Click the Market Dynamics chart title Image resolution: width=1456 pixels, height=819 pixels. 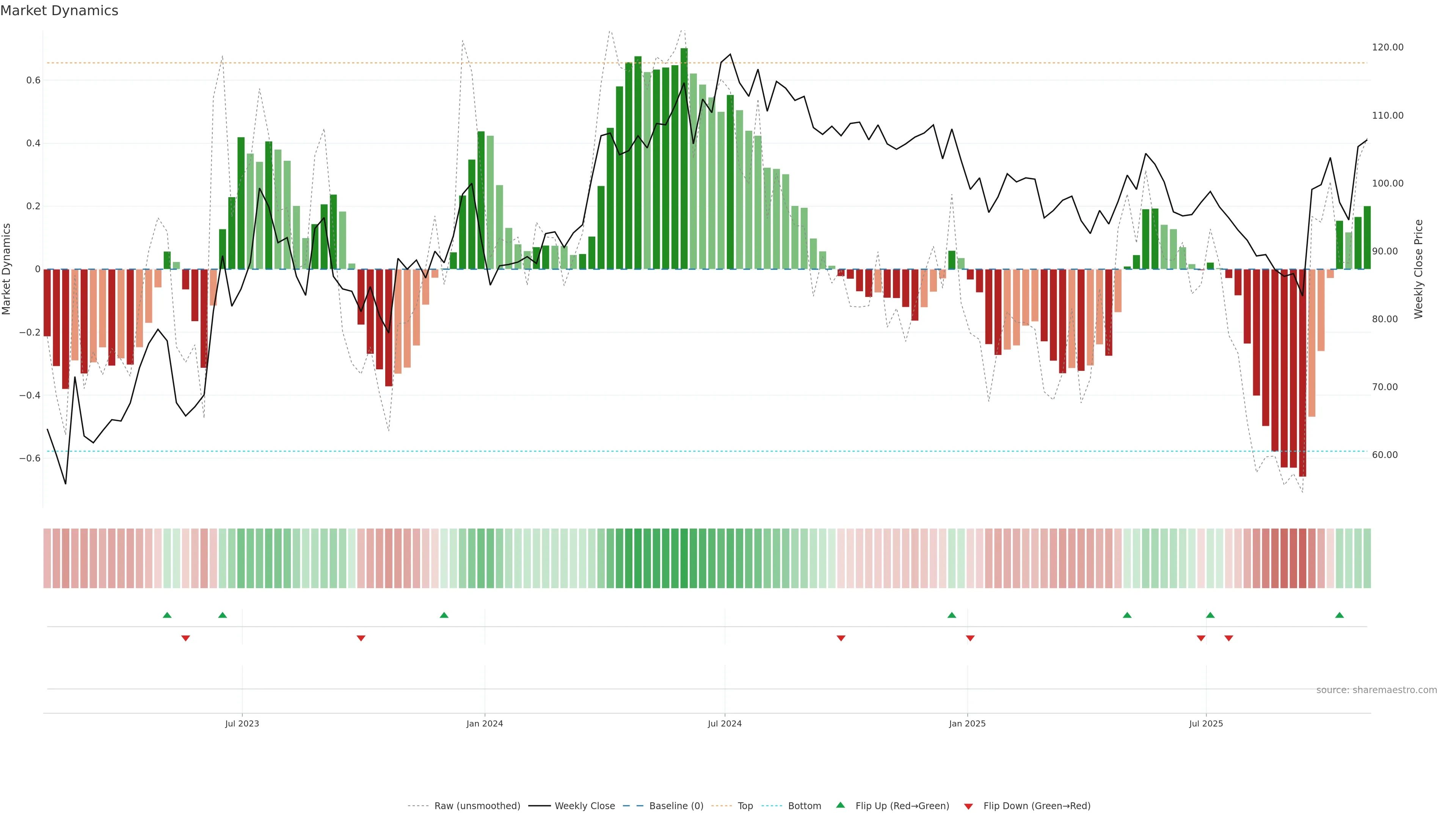[x=60, y=11]
